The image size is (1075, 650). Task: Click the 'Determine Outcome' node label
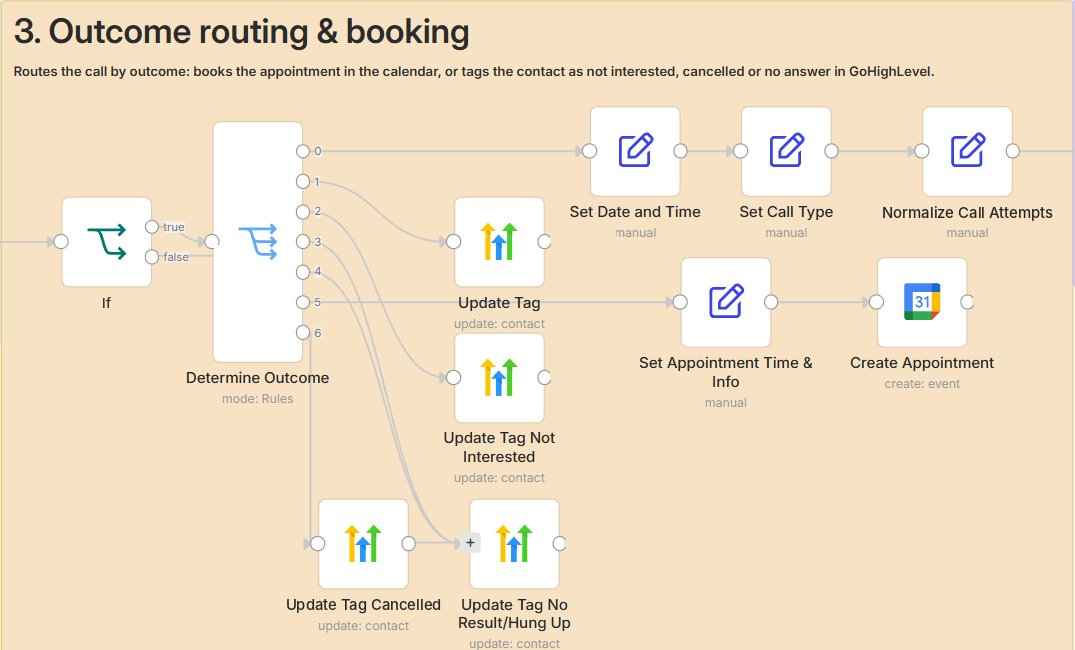click(x=257, y=378)
